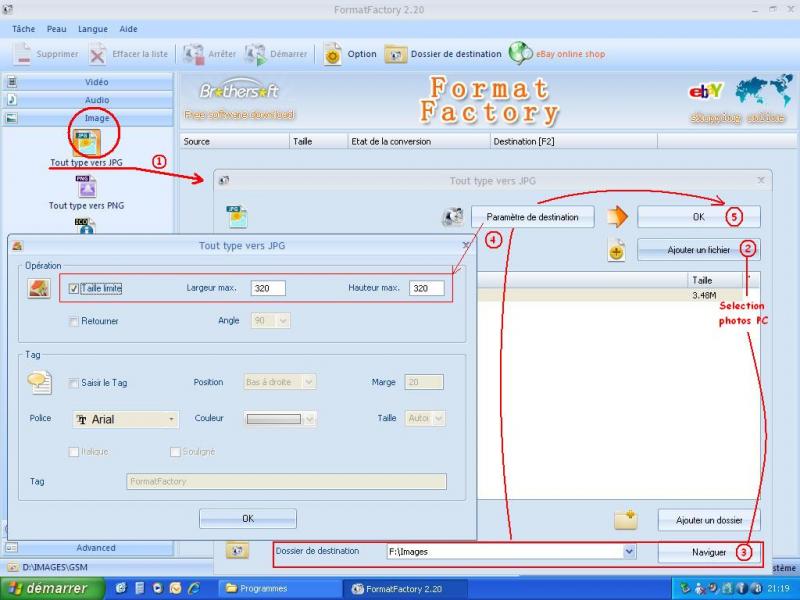The height and width of the screenshot is (600, 800).
Task: Click the Paramètre de destination gear icon
Action: (x=452, y=217)
